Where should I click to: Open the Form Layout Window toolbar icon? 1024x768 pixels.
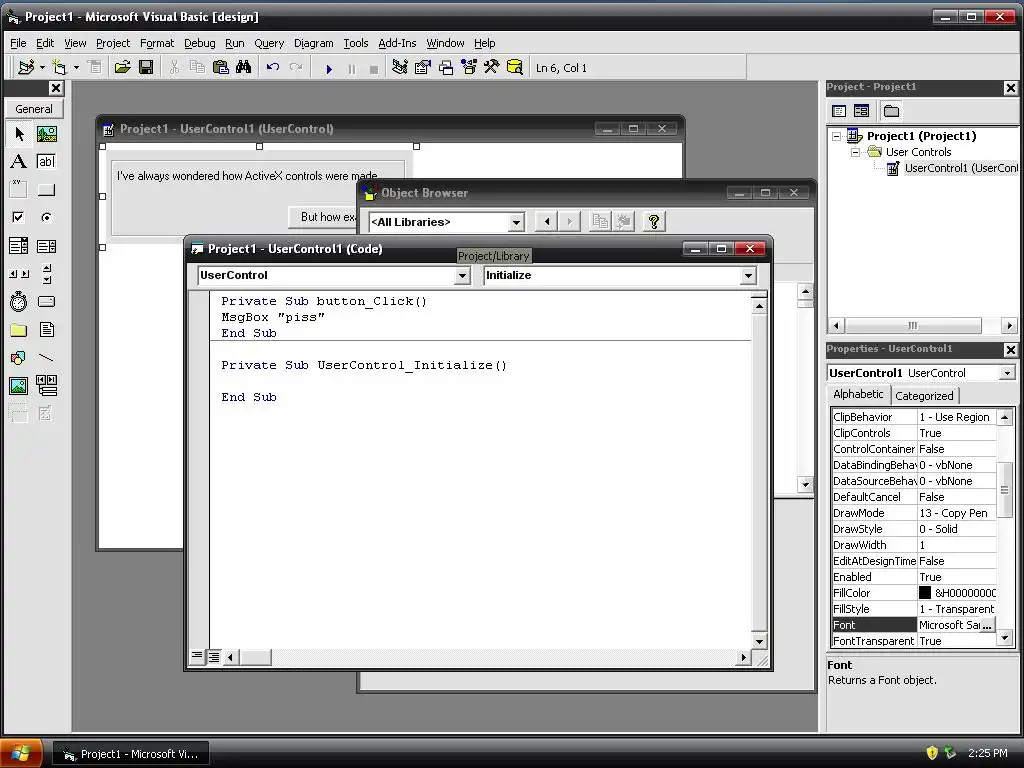point(446,67)
